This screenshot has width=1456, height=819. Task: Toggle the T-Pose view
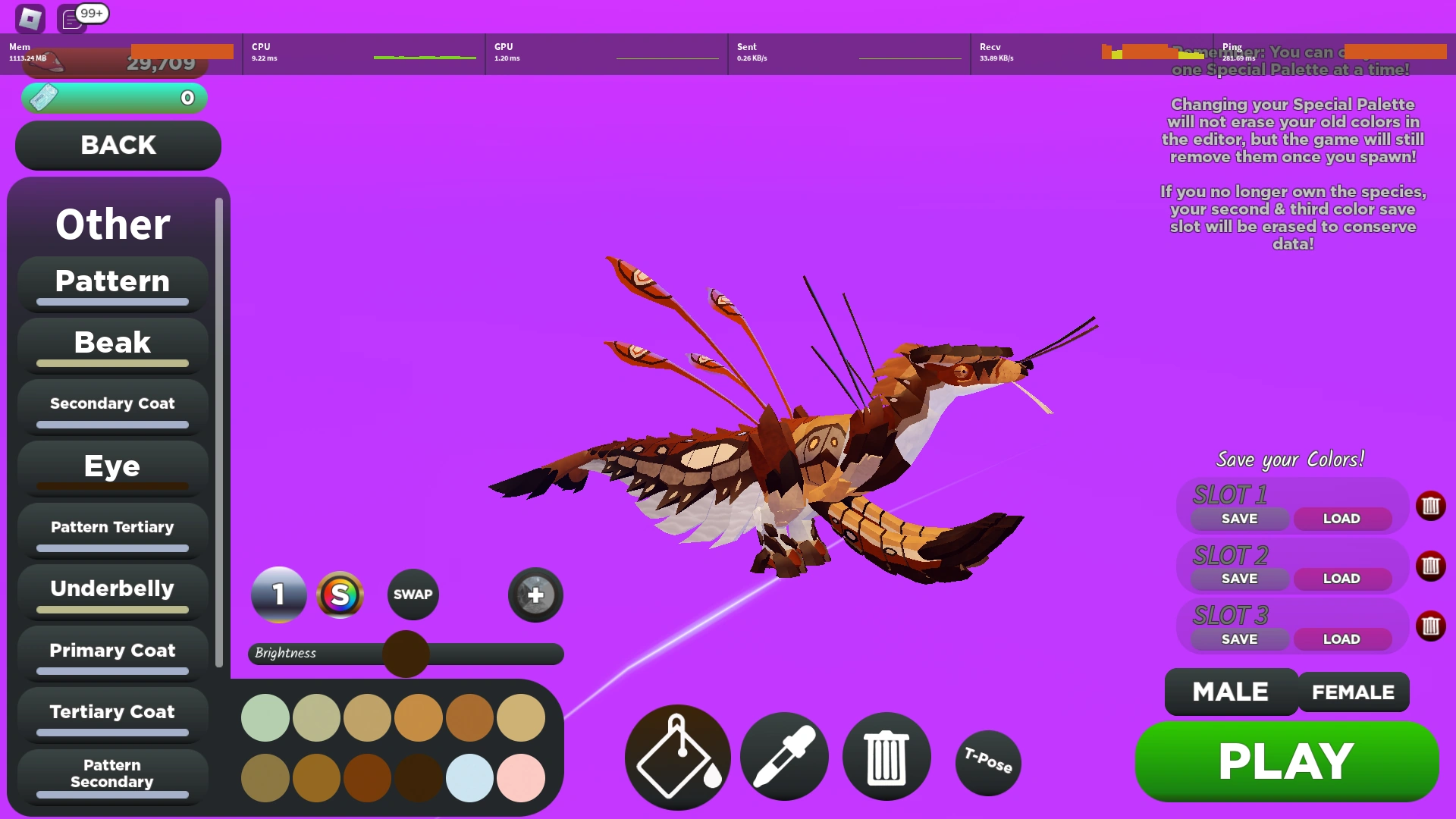click(988, 761)
